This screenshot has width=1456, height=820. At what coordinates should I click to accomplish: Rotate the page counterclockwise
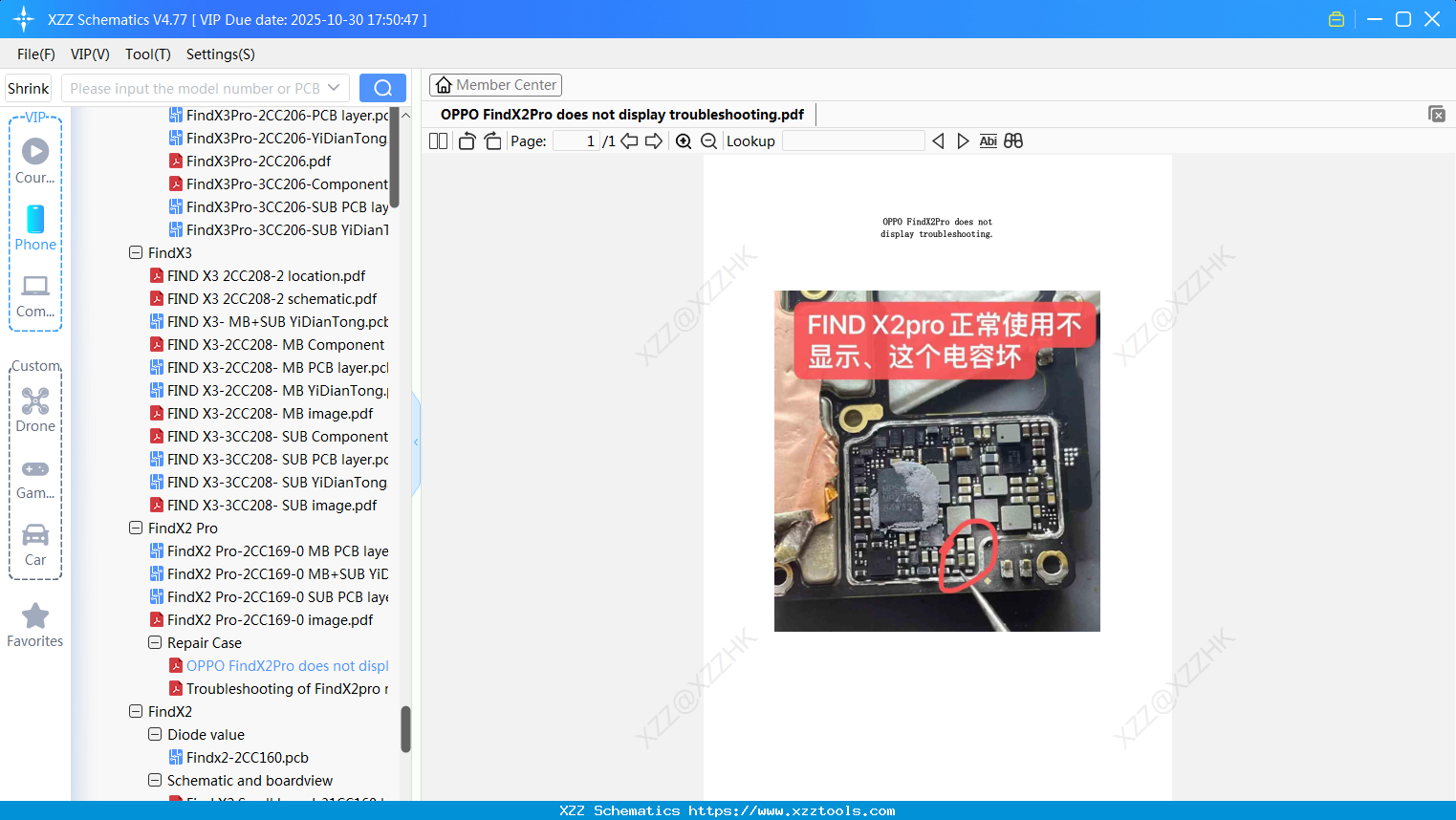click(467, 141)
